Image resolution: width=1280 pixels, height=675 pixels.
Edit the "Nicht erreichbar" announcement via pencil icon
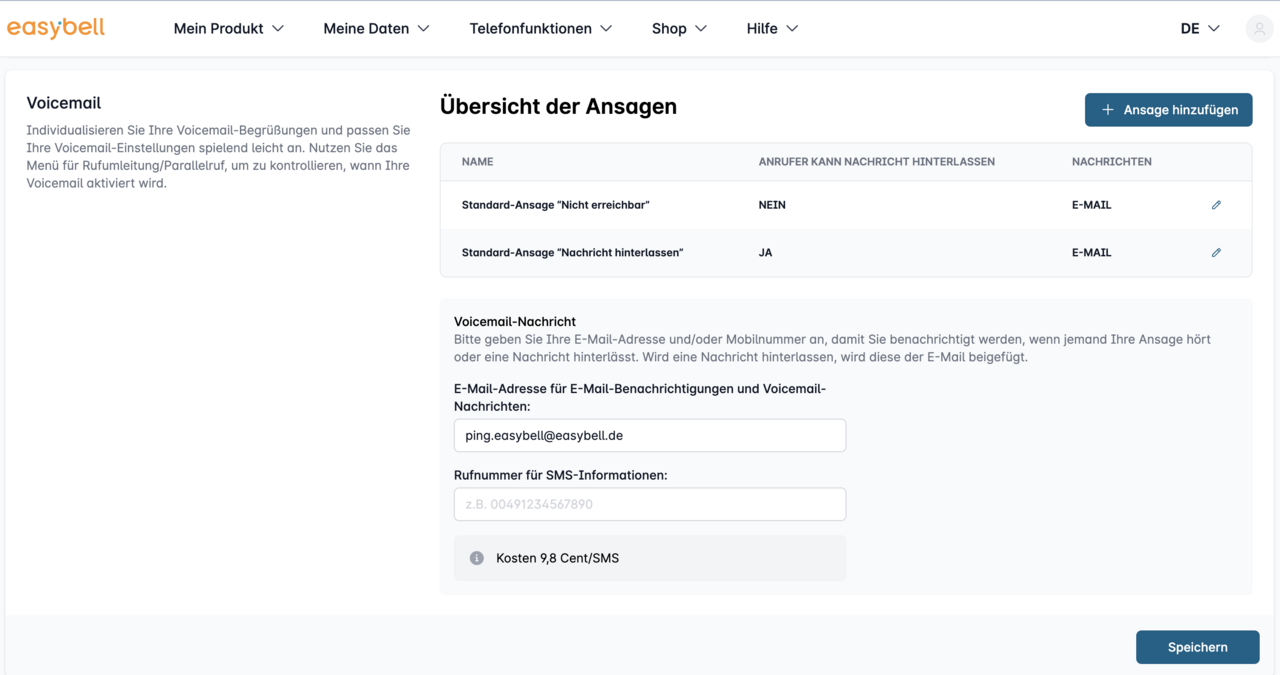tap(1216, 205)
